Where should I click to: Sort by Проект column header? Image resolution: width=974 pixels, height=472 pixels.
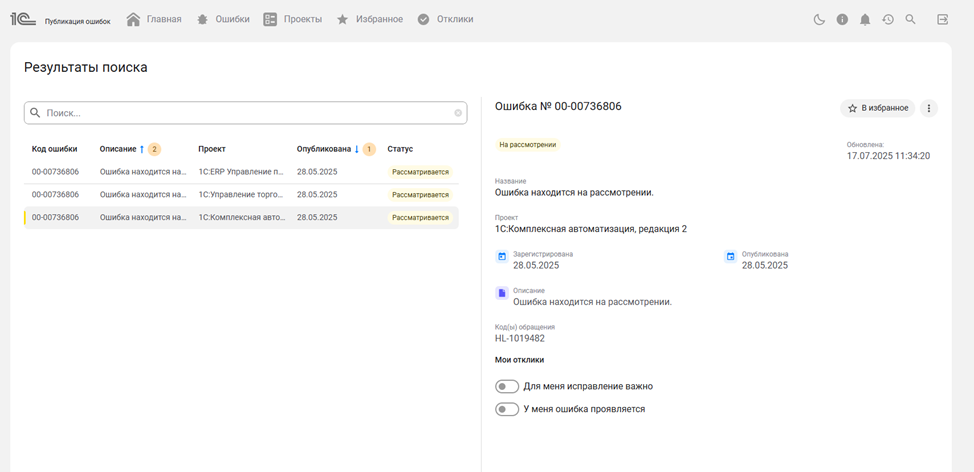tap(212, 149)
